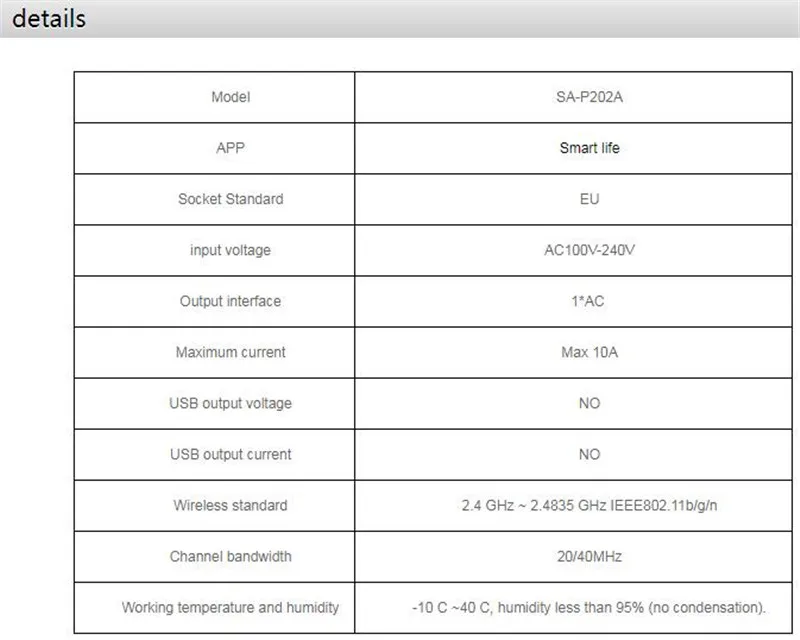Click the "Maximum current" label
The width and height of the screenshot is (800, 640).
230,352
